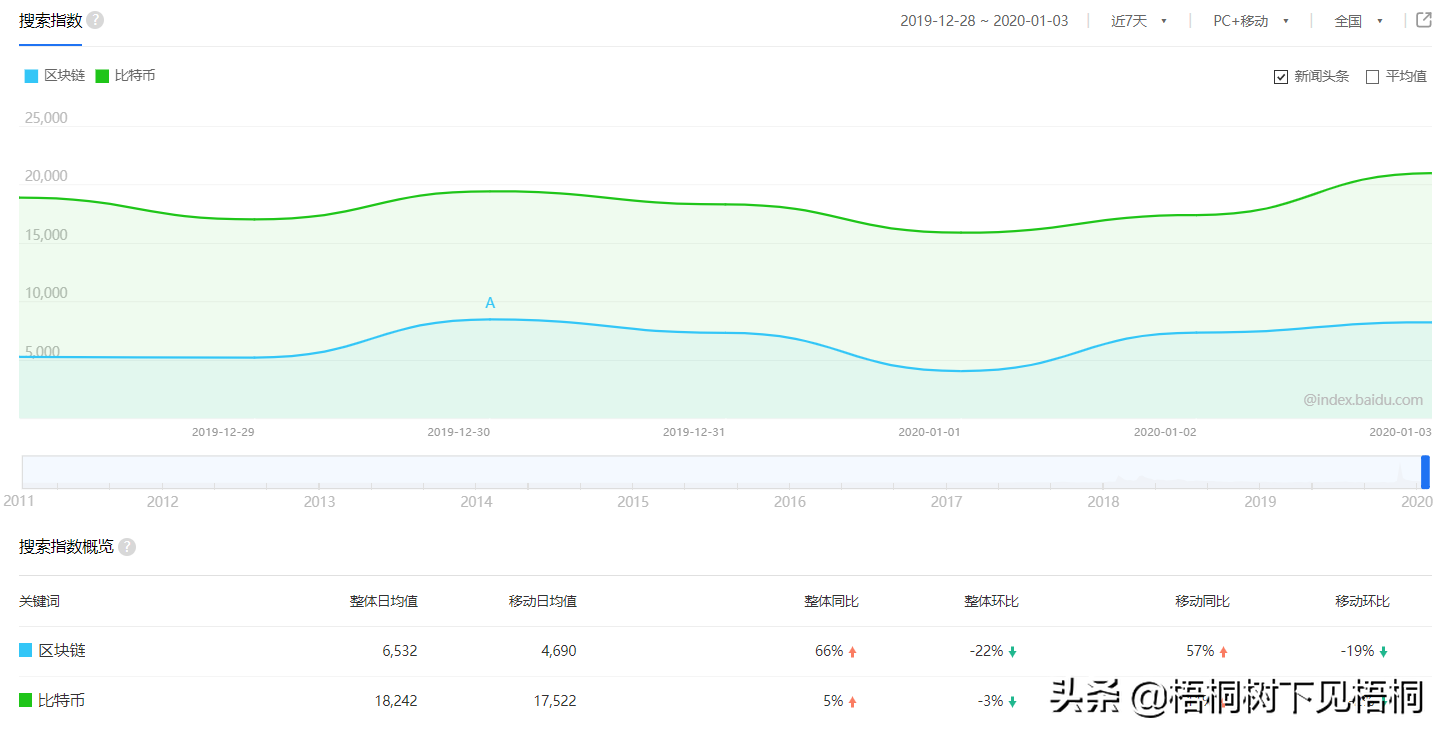Click the 移动环比 column header
The image size is (1446, 737).
point(1363,601)
